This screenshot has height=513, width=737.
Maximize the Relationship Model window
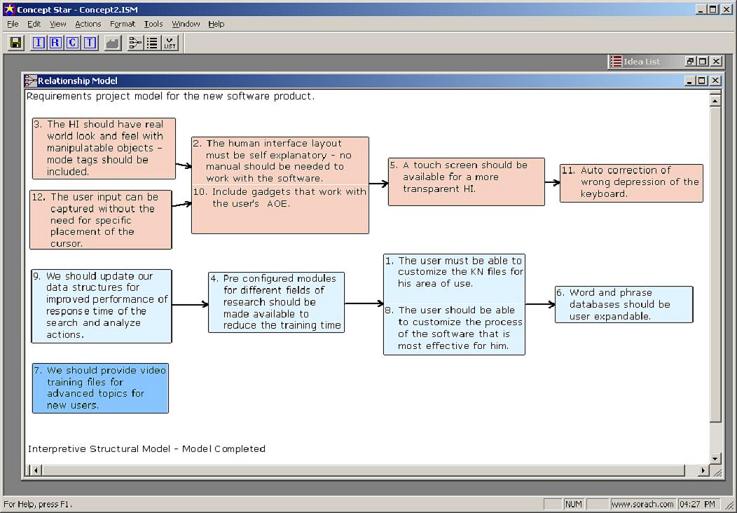tap(702, 80)
